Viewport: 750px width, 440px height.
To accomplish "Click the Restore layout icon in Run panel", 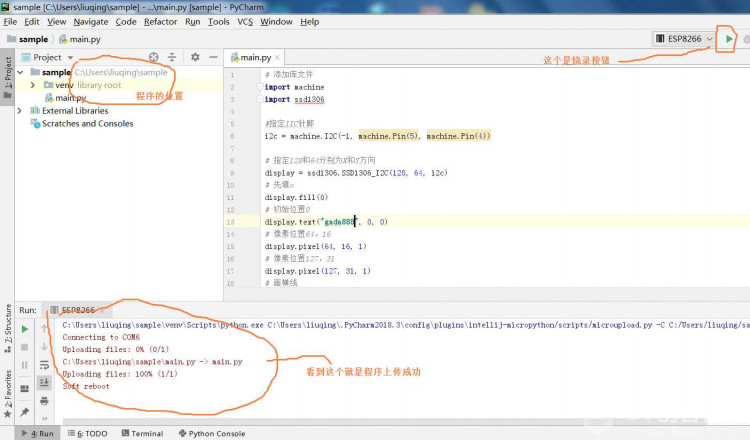I will (25, 389).
